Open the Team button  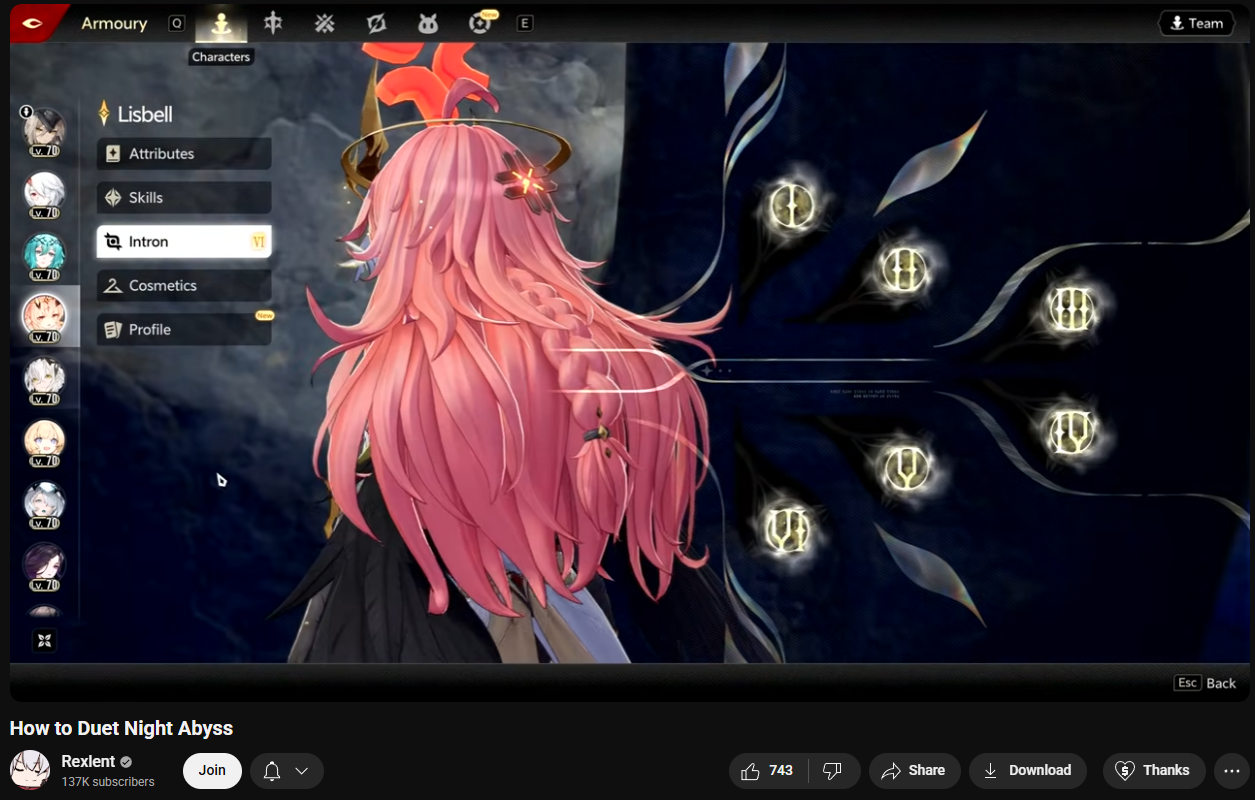tap(1196, 23)
